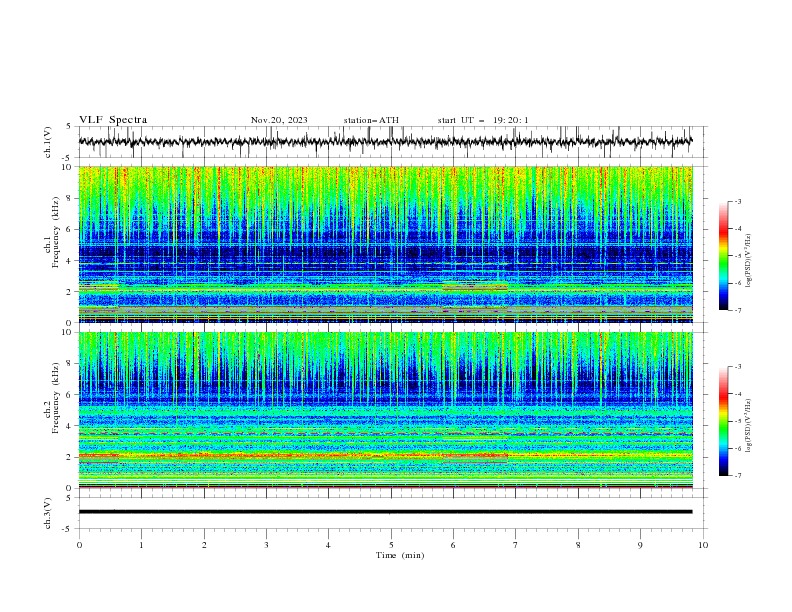Click the "VLF Spectra" plot title
Viewport: 792px width, 612px height.
[113, 120]
